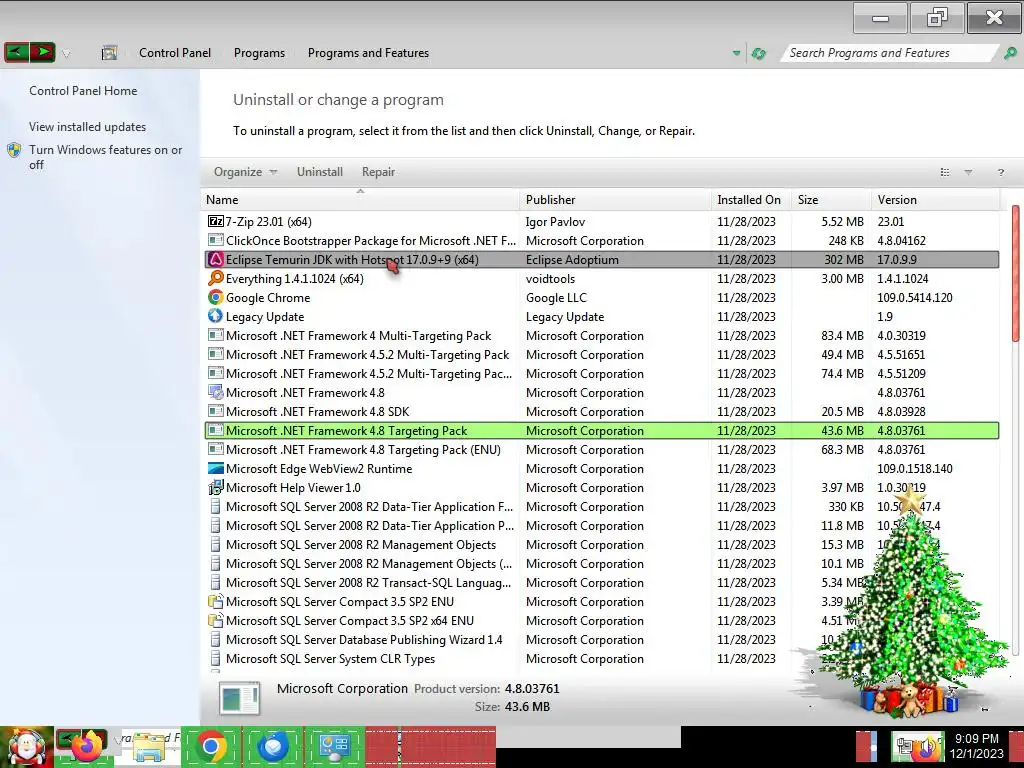The width and height of the screenshot is (1024, 768).
Task: Select the Microsoft .NET Framework 4.8 icon
Action: click(216, 392)
